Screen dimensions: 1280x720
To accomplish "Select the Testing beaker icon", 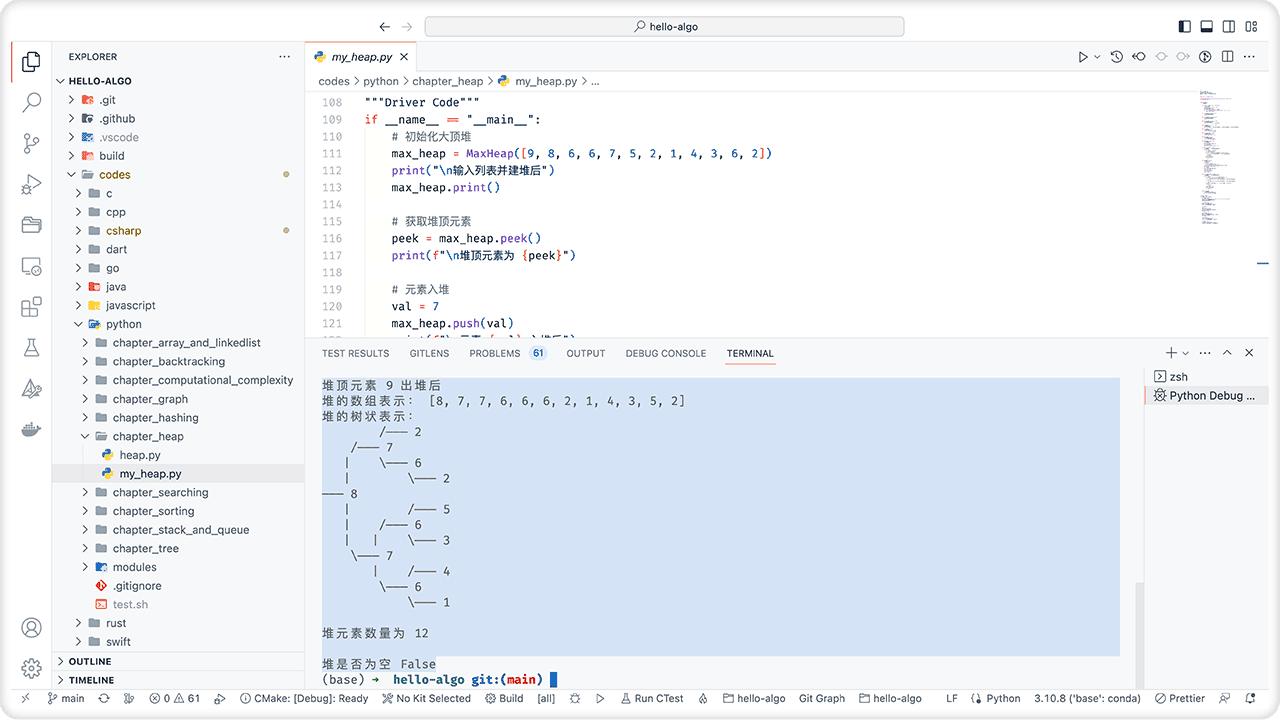I will pyautogui.click(x=30, y=346).
